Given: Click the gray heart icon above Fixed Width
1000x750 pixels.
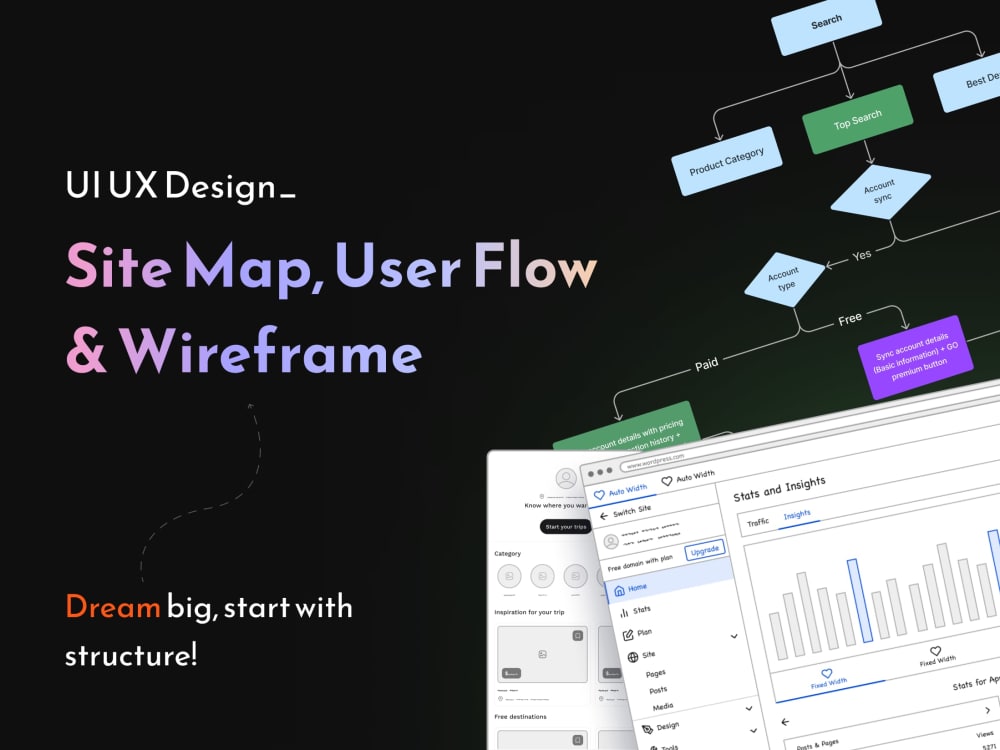Looking at the screenshot, I should click(x=935, y=651).
